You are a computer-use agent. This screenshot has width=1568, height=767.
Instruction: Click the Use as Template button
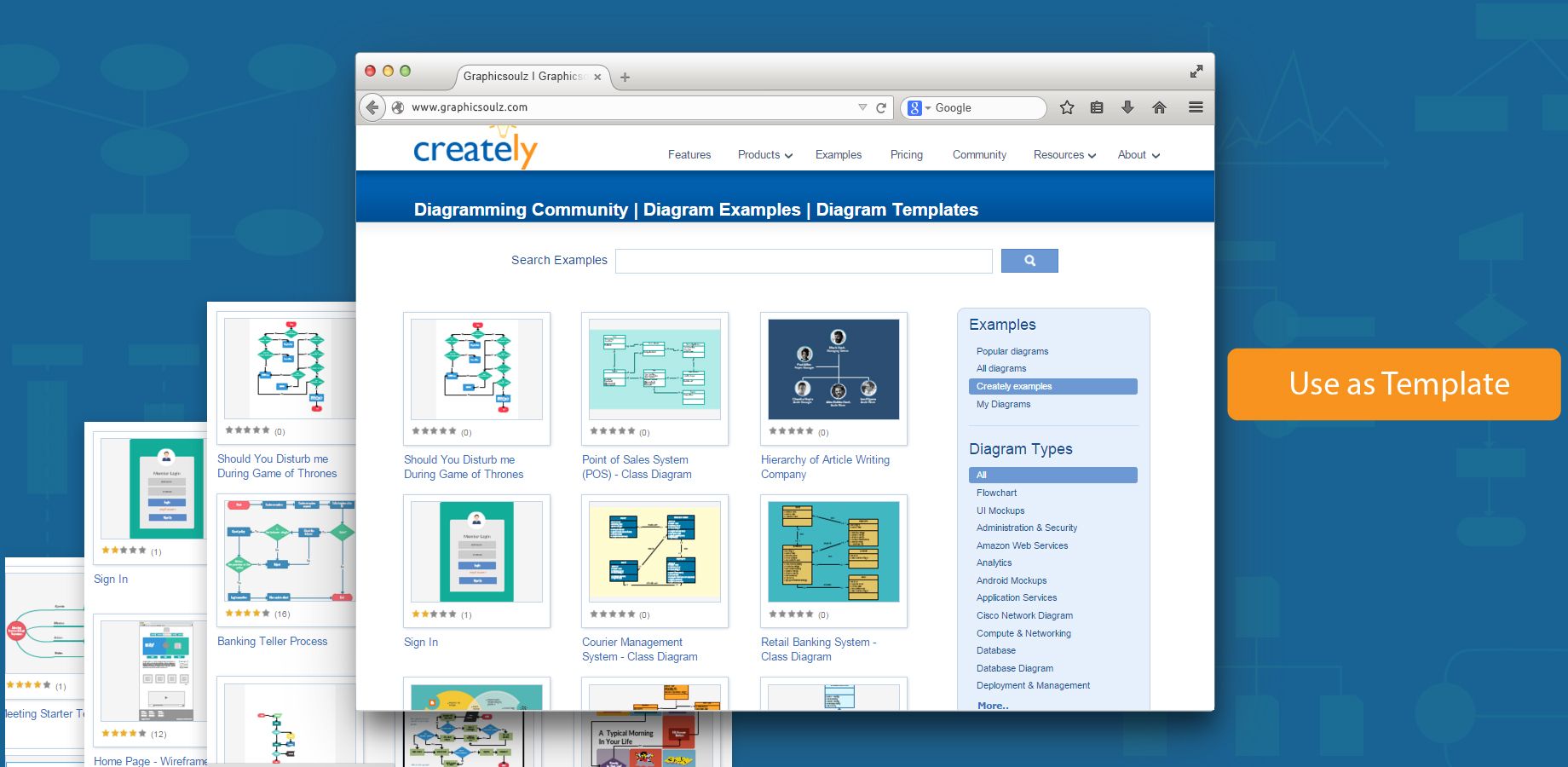1393,383
